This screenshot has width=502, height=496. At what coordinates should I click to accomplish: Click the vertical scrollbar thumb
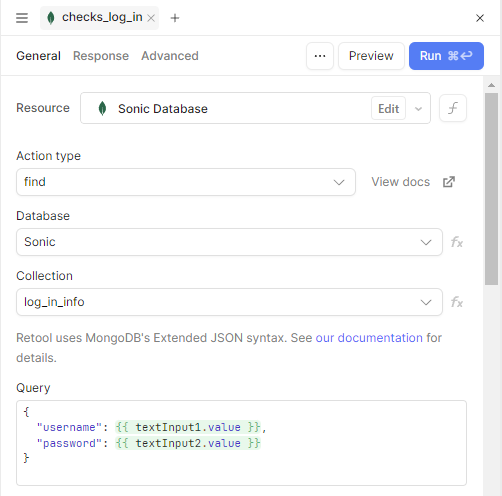491,189
